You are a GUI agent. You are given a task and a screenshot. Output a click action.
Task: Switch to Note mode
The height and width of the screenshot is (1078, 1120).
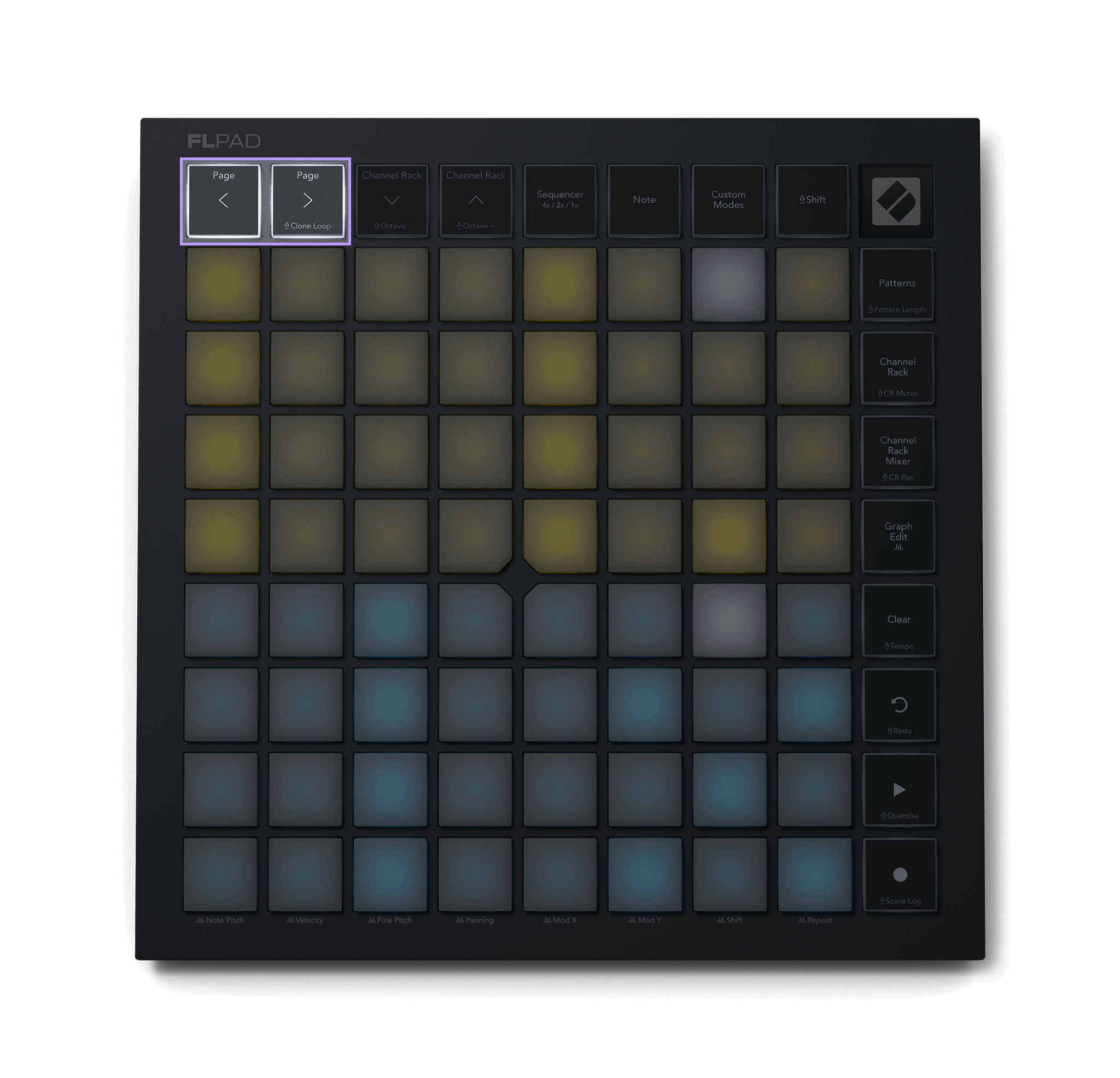[644, 201]
